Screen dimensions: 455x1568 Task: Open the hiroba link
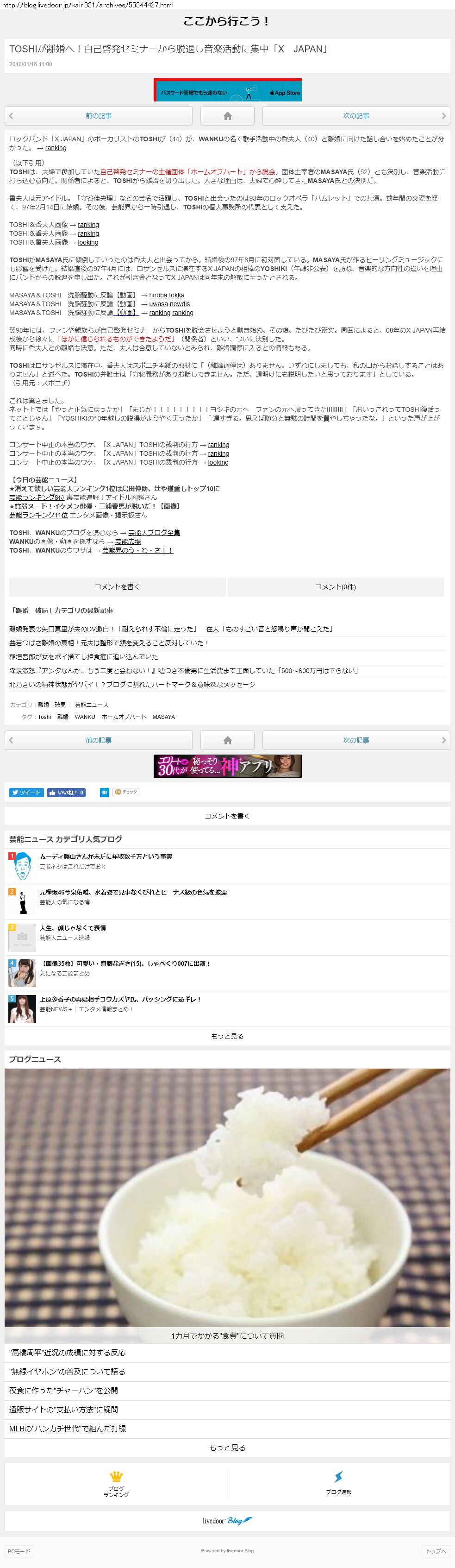pyautogui.click(x=158, y=295)
